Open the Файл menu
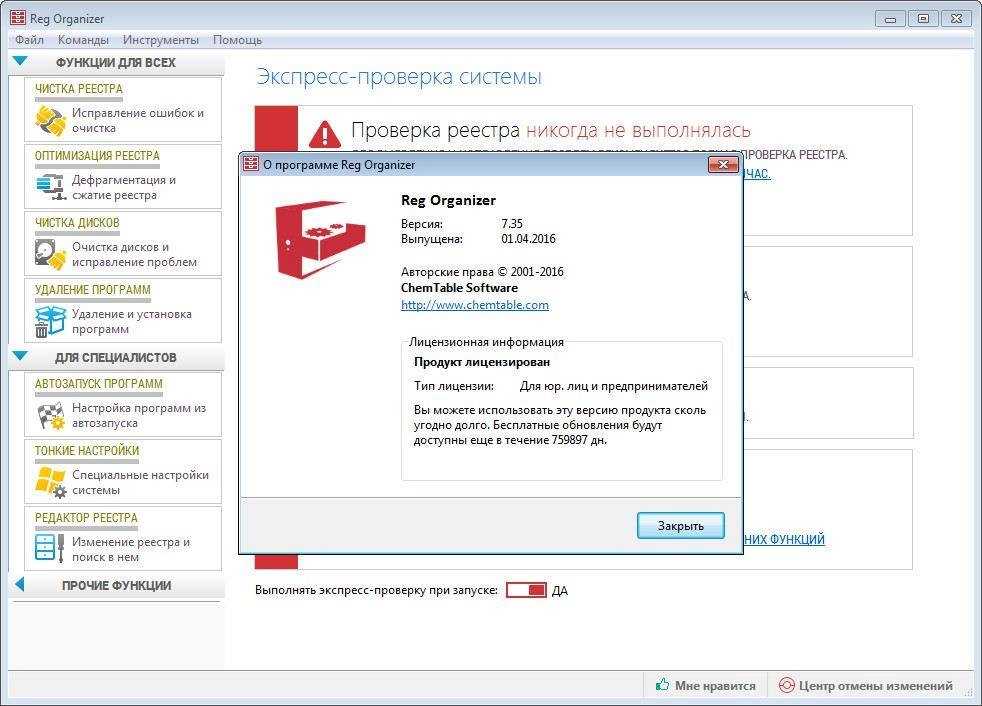This screenshot has width=982, height=706. click(29, 40)
